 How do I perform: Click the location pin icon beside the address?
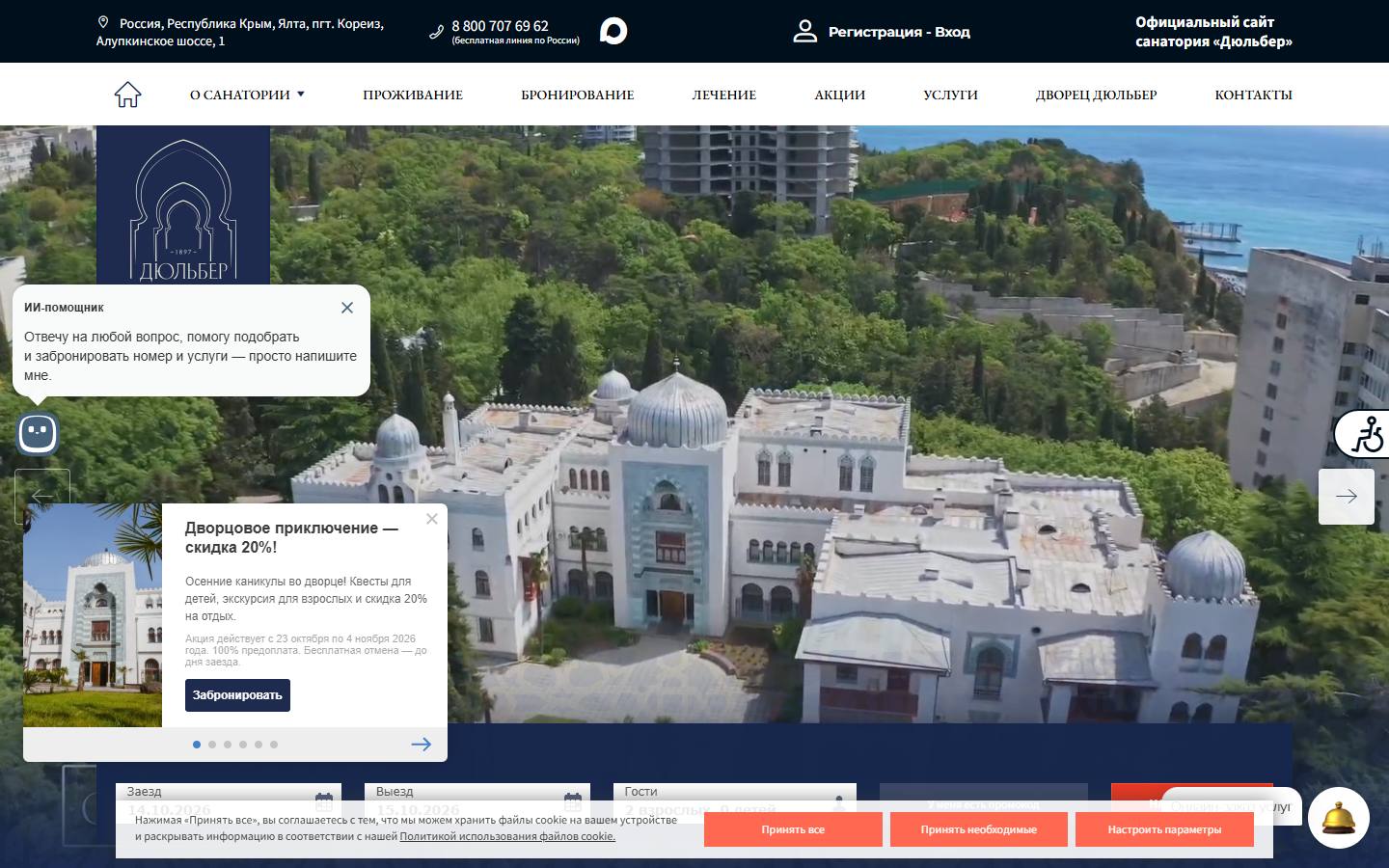[x=103, y=22]
